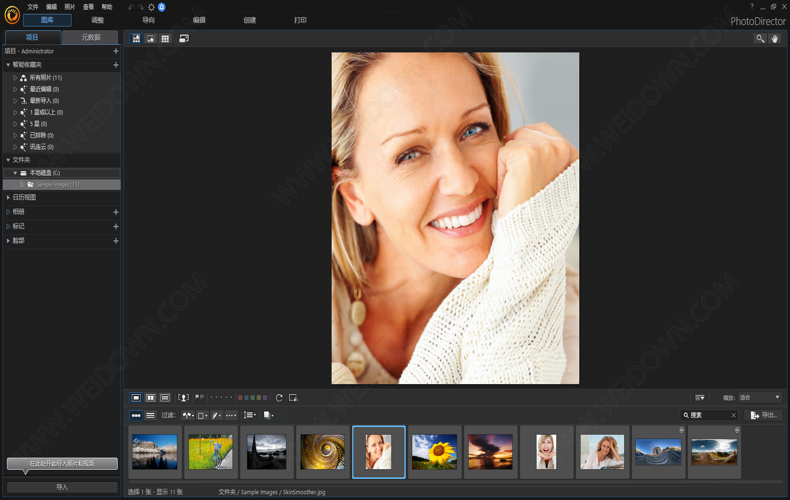Click the face tagging icon
This screenshot has width=790, height=500.
183,398
